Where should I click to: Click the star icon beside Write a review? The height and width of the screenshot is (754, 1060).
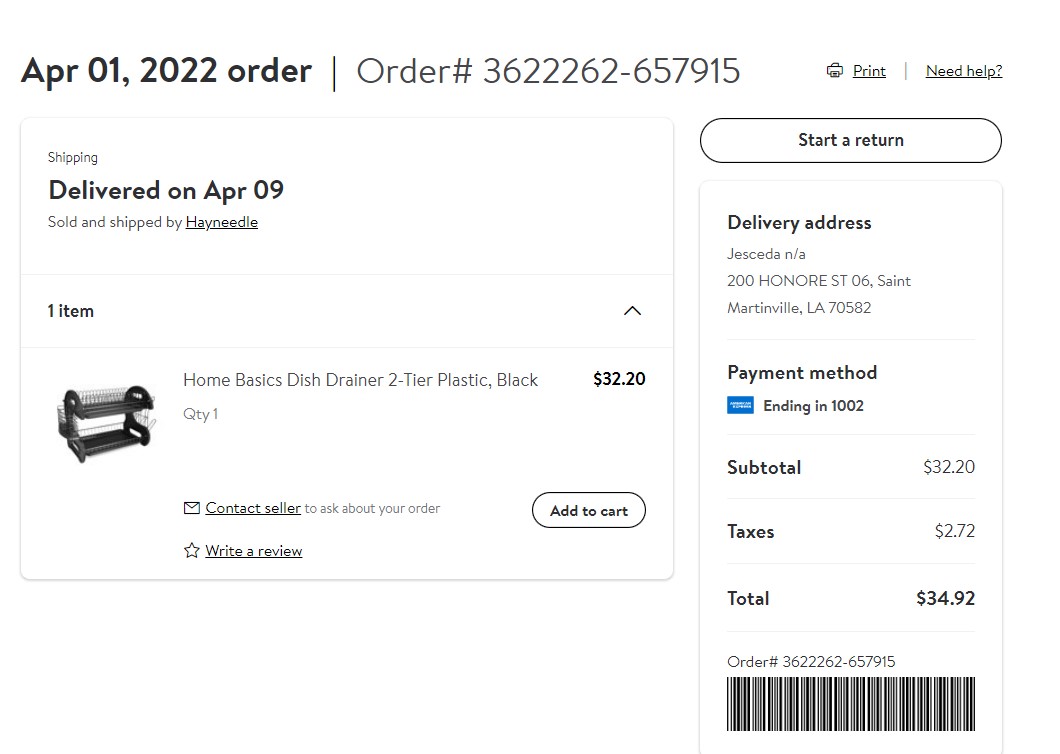(x=191, y=550)
